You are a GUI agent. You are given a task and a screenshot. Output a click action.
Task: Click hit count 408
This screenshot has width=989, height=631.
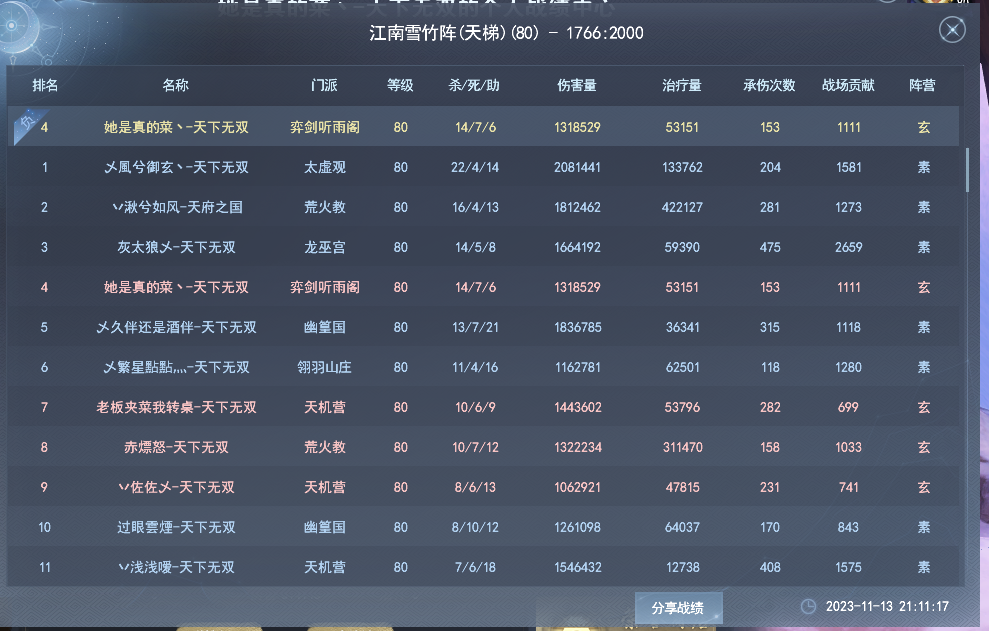coord(770,567)
